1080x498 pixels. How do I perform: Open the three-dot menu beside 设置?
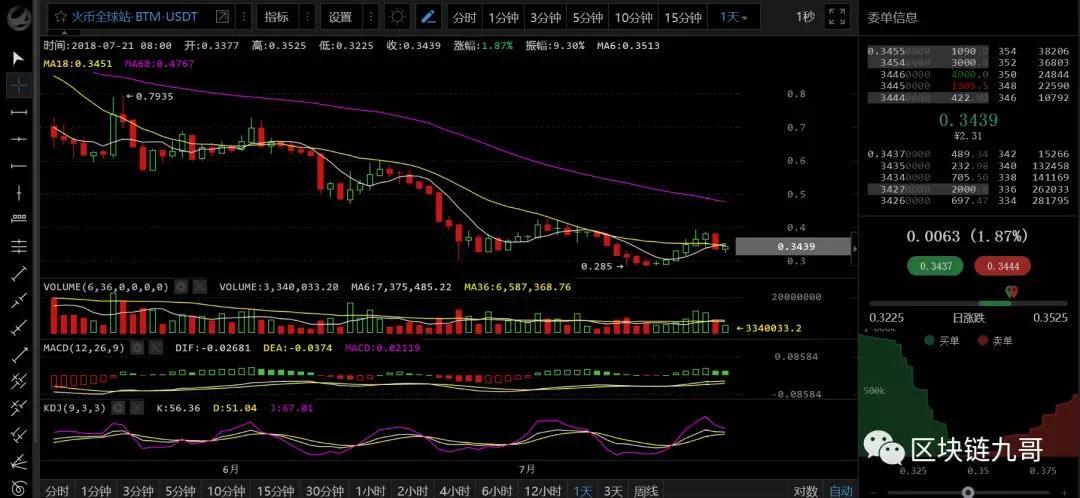coord(371,17)
